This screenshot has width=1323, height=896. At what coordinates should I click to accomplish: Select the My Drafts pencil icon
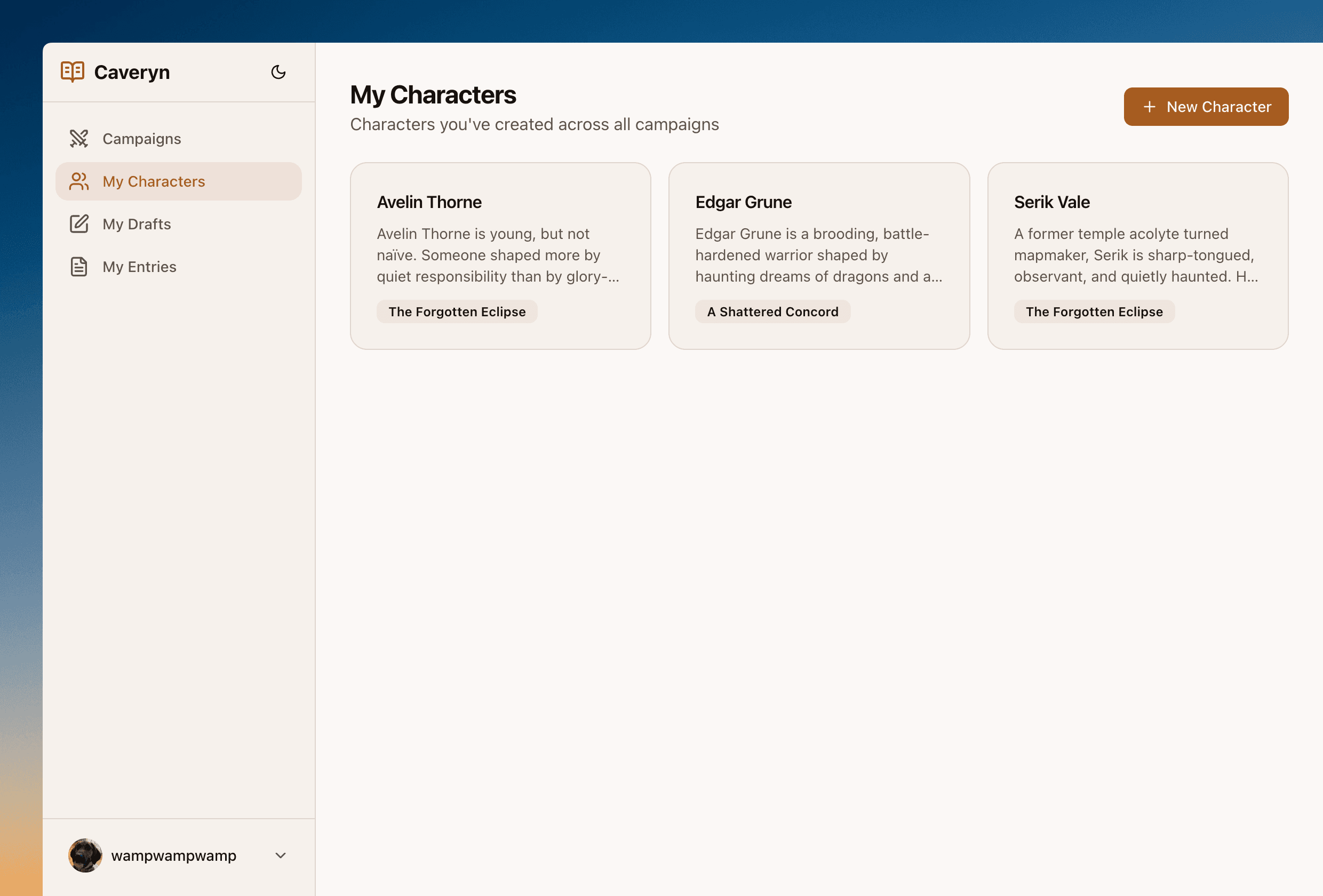click(79, 223)
